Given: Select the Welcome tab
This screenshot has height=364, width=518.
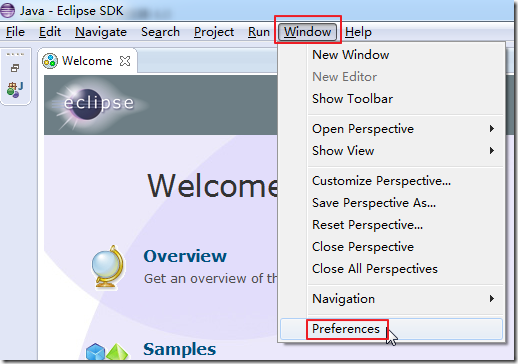Looking at the screenshot, I should tap(87, 61).
